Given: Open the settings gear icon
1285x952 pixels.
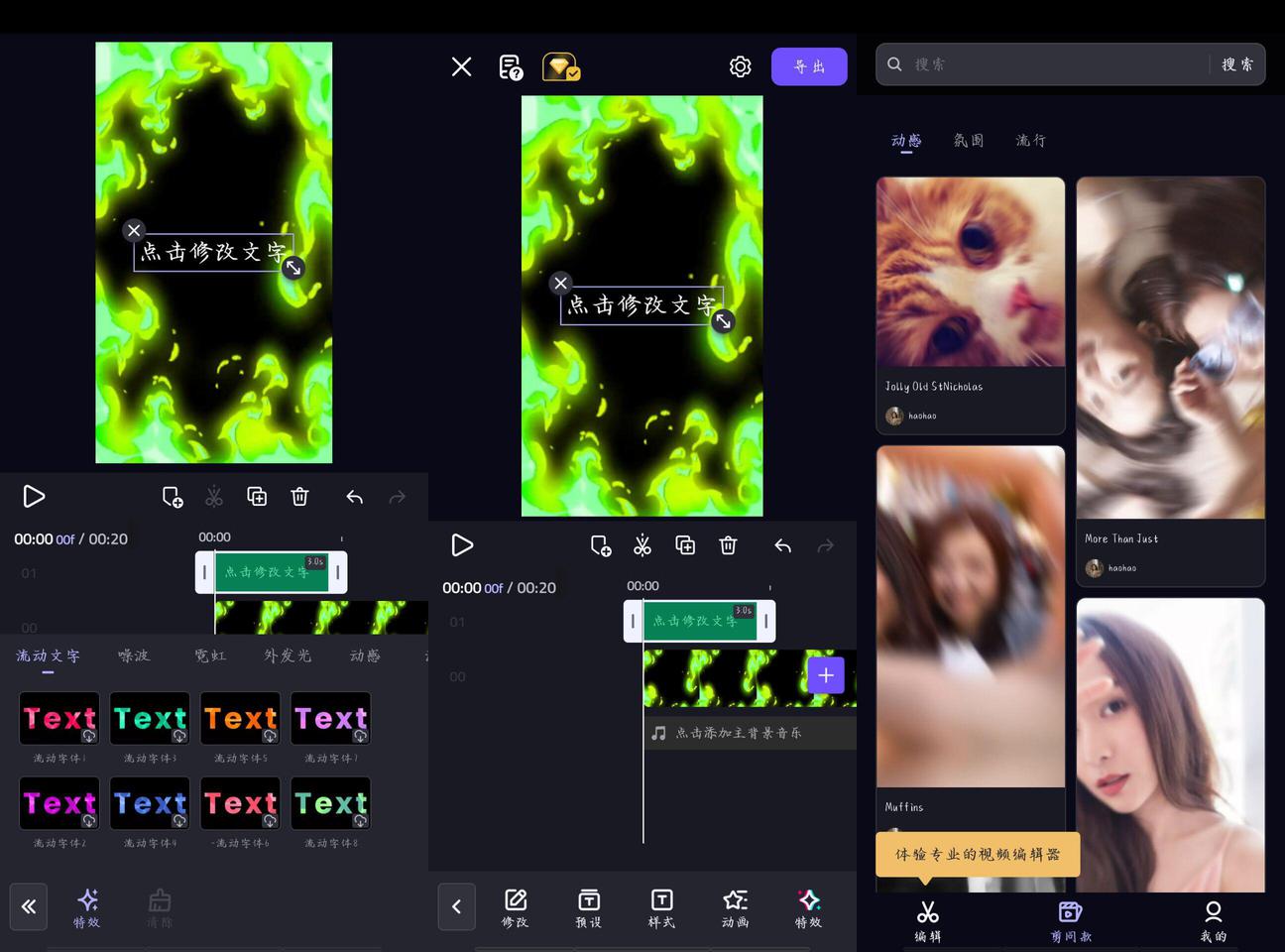Looking at the screenshot, I should coord(740,66).
